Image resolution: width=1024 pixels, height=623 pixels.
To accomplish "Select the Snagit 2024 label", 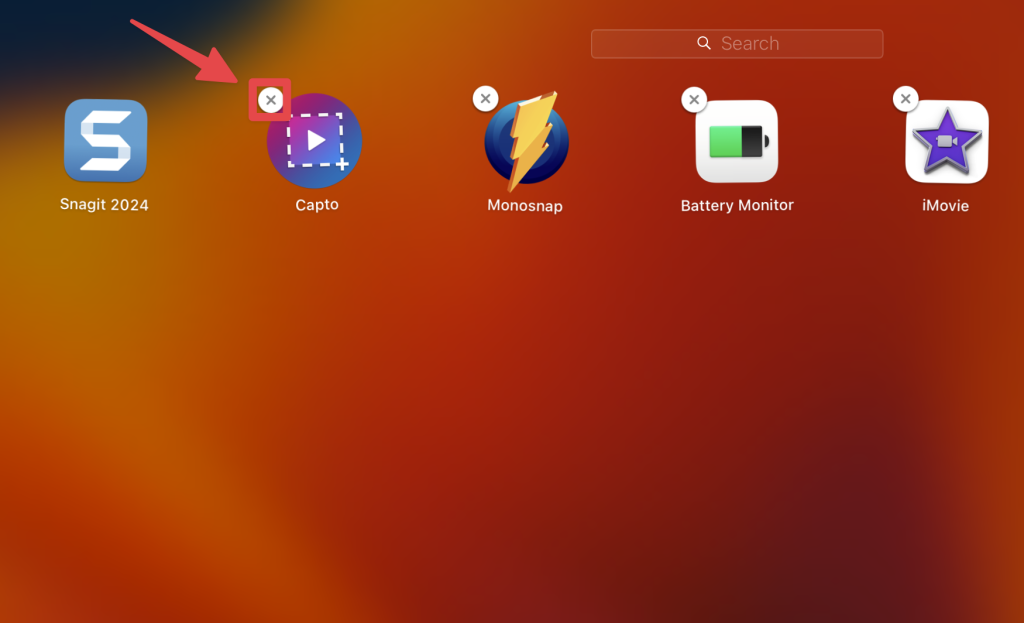I will tap(104, 204).
